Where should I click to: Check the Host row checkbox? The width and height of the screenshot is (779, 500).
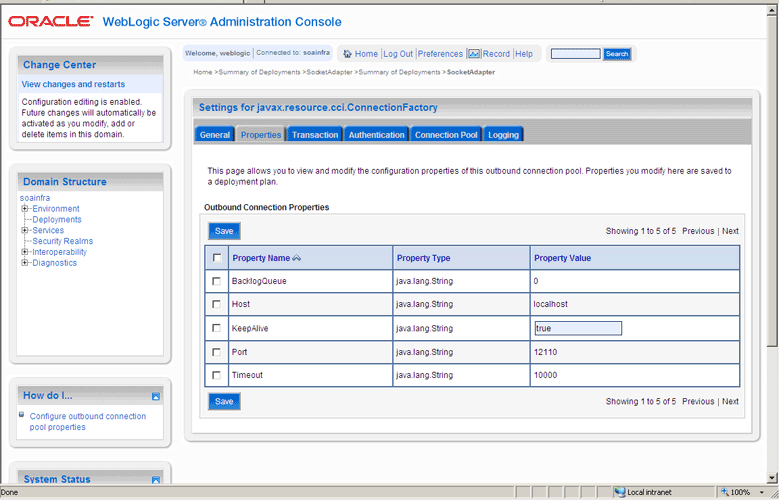216,304
